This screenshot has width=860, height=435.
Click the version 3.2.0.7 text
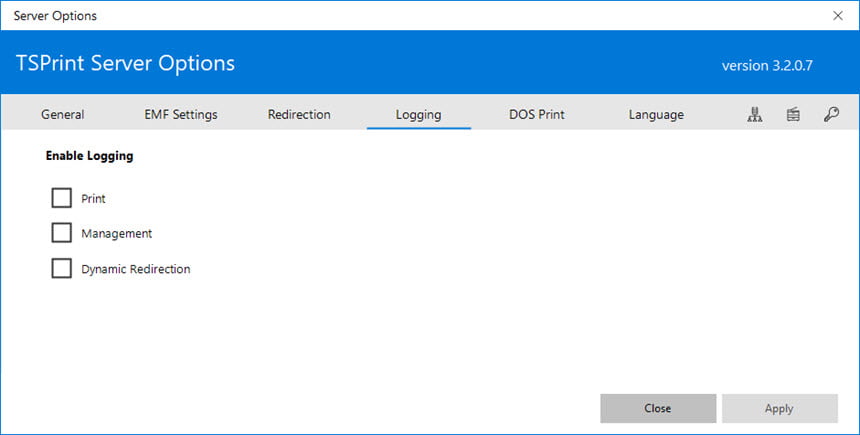pos(767,66)
